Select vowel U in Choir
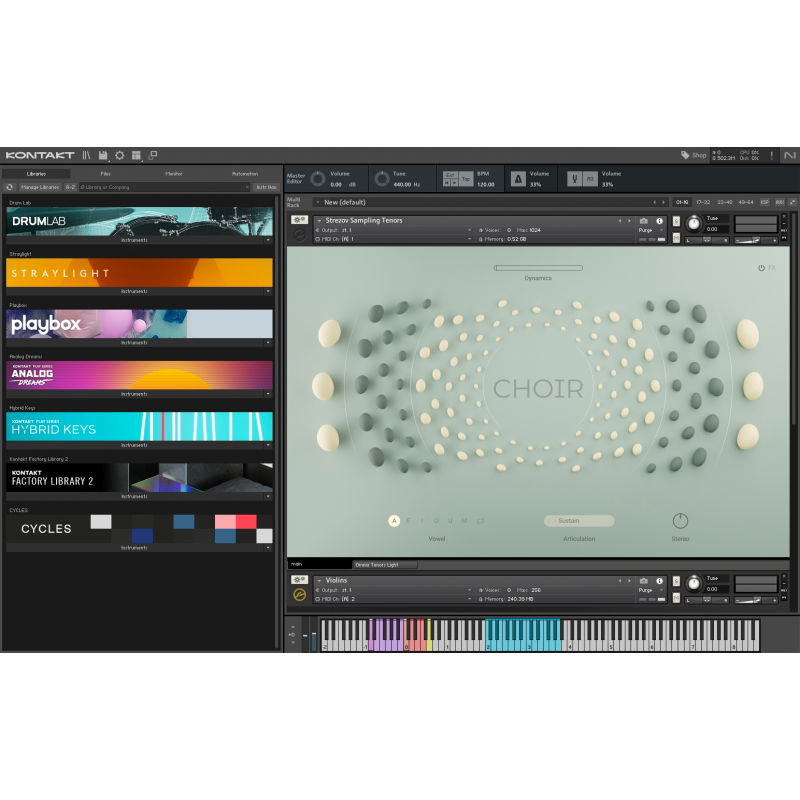The image size is (800, 800). tap(450, 521)
